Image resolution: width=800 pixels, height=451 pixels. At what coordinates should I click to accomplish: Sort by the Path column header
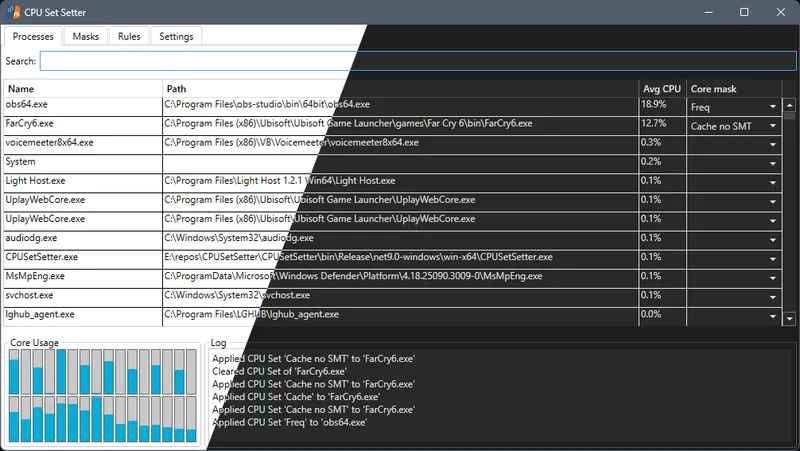click(x=401, y=89)
